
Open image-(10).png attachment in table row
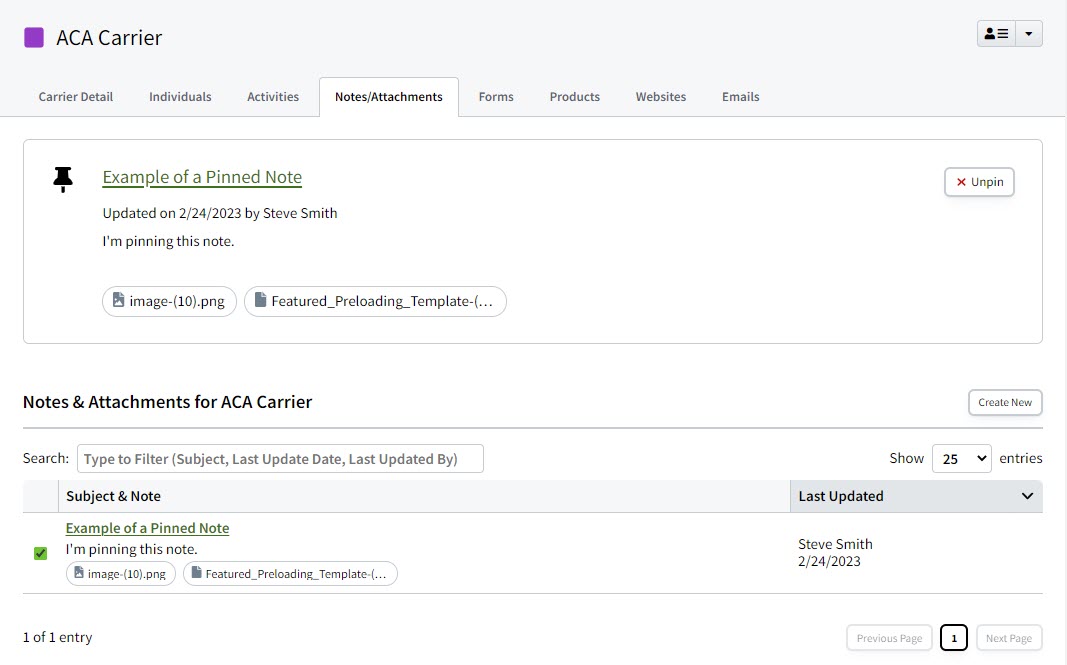pos(120,574)
